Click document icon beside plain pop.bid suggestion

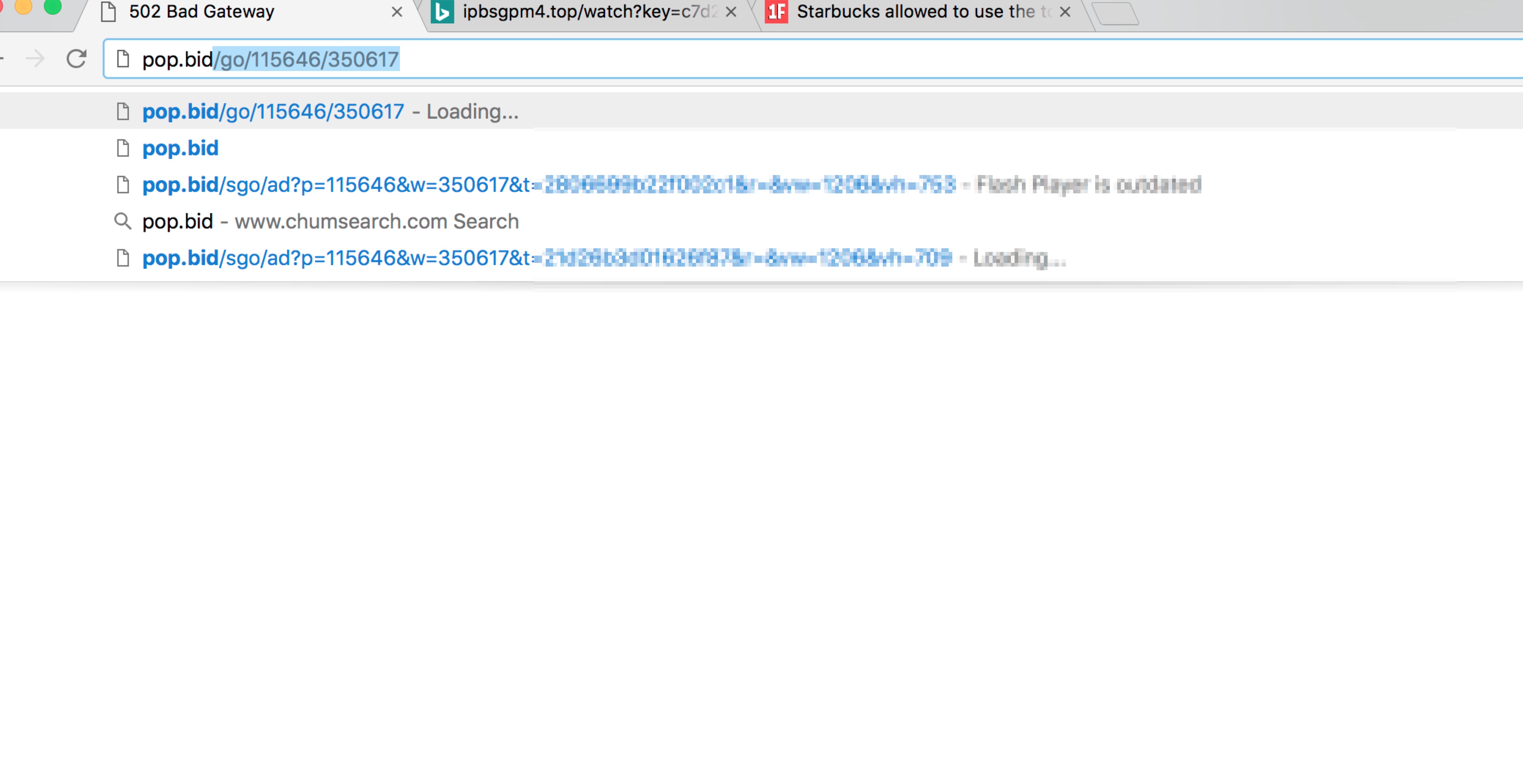pyautogui.click(x=123, y=148)
